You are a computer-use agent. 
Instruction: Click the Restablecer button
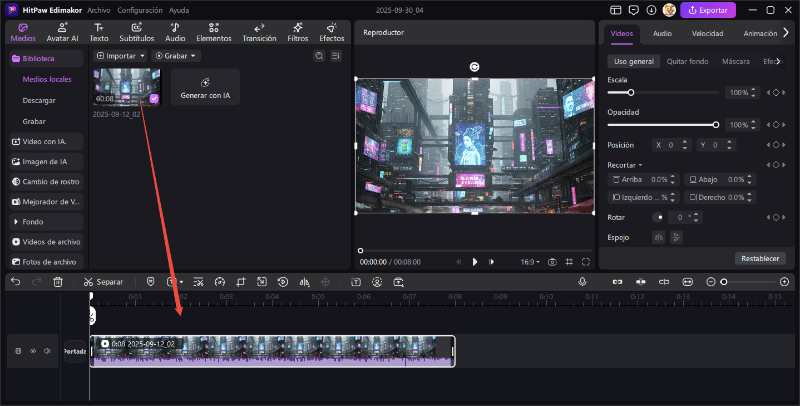coord(762,258)
